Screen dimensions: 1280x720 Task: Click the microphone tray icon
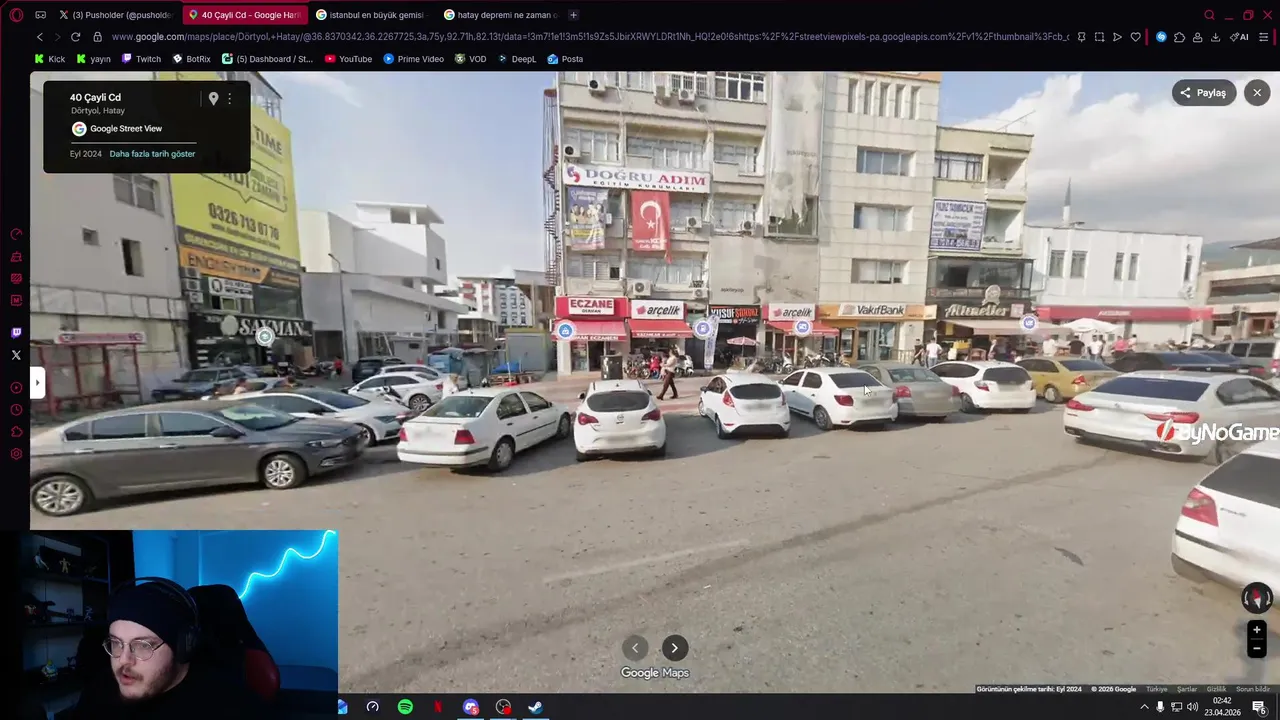pos(1160,707)
